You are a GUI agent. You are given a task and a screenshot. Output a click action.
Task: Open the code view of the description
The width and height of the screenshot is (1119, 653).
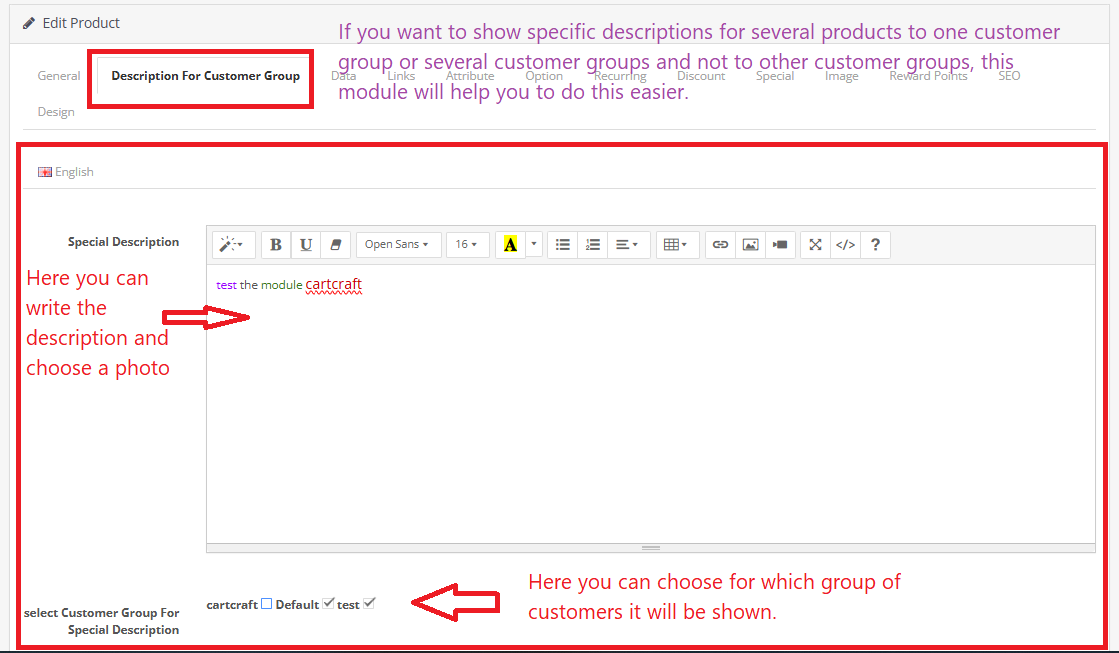pyautogui.click(x=845, y=244)
